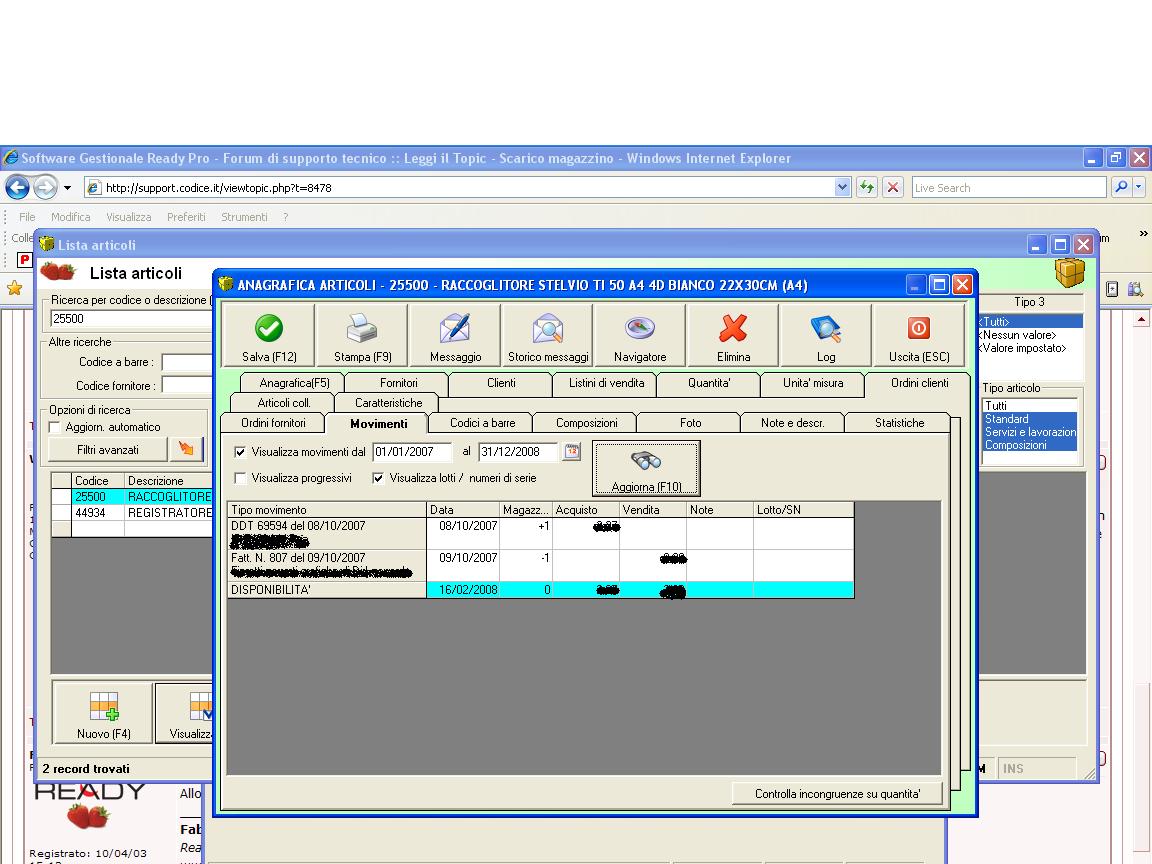Select article row 25500 RACCOGLITORE
The width and height of the screenshot is (1152, 864).
132,497
